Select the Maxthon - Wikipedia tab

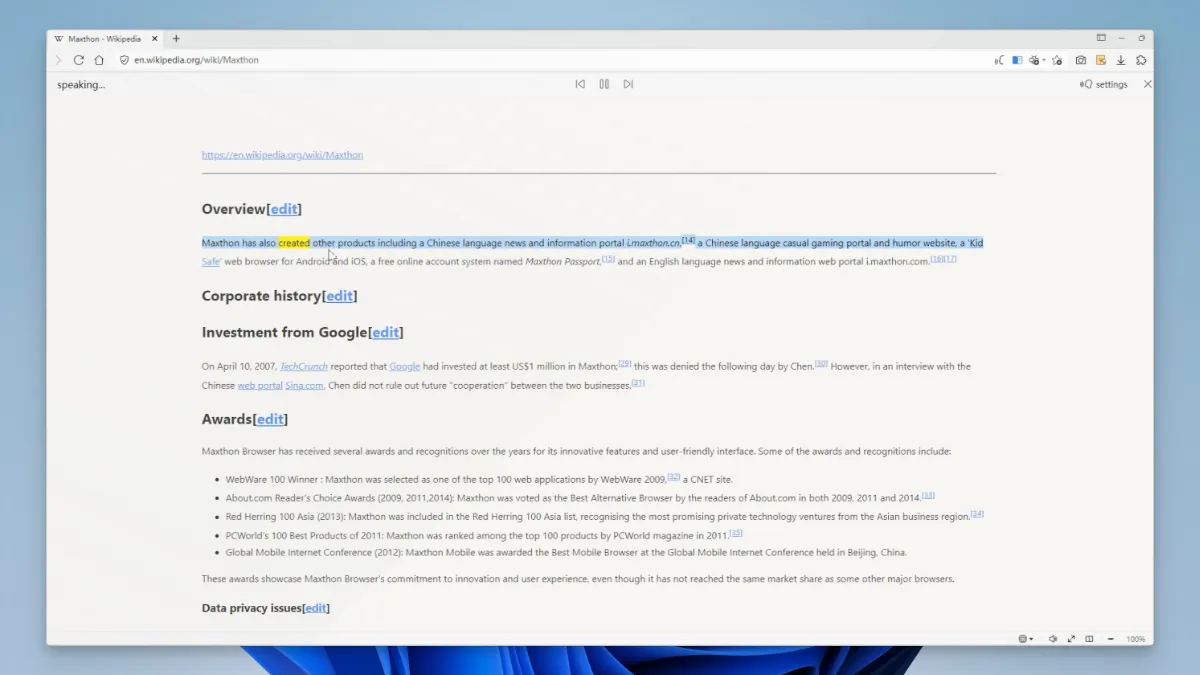pos(105,39)
